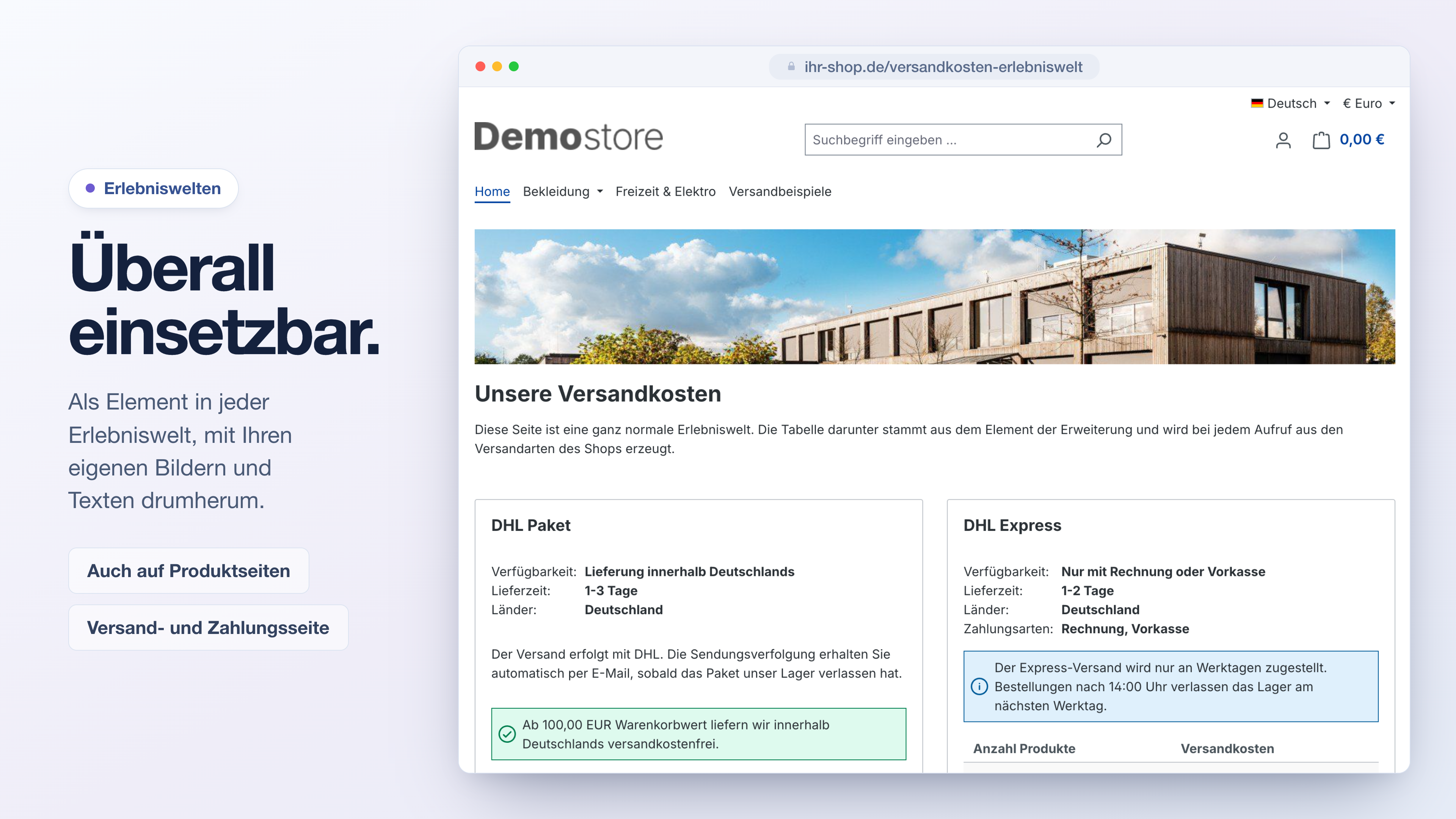Open the shopping cart icon
This screenshot has width=1456, height=819.
click(1321, 140)
